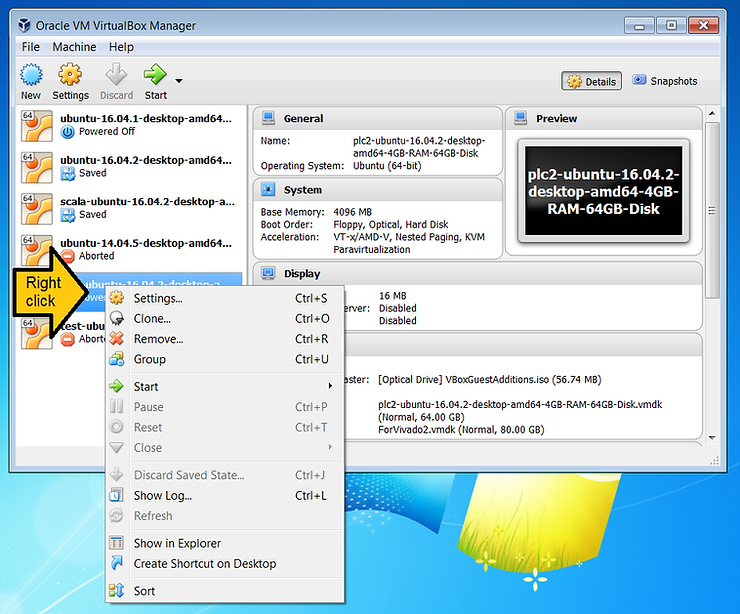The width and height of the screenshot is (740, 614).
Task: Click the Discard toolbar arrow icon
Action: point(116,75)
